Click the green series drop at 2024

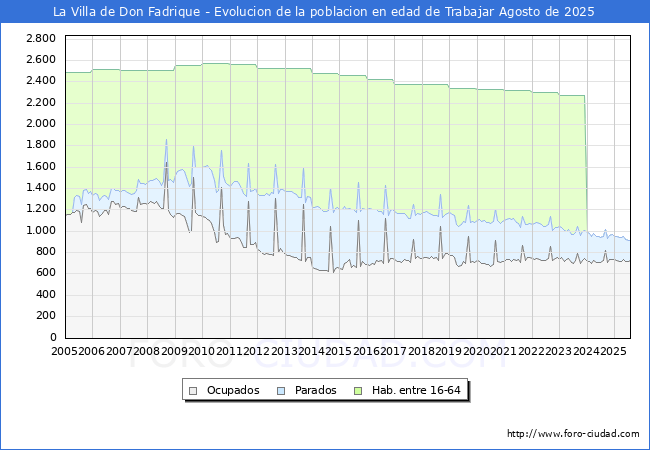coord(586,164)
